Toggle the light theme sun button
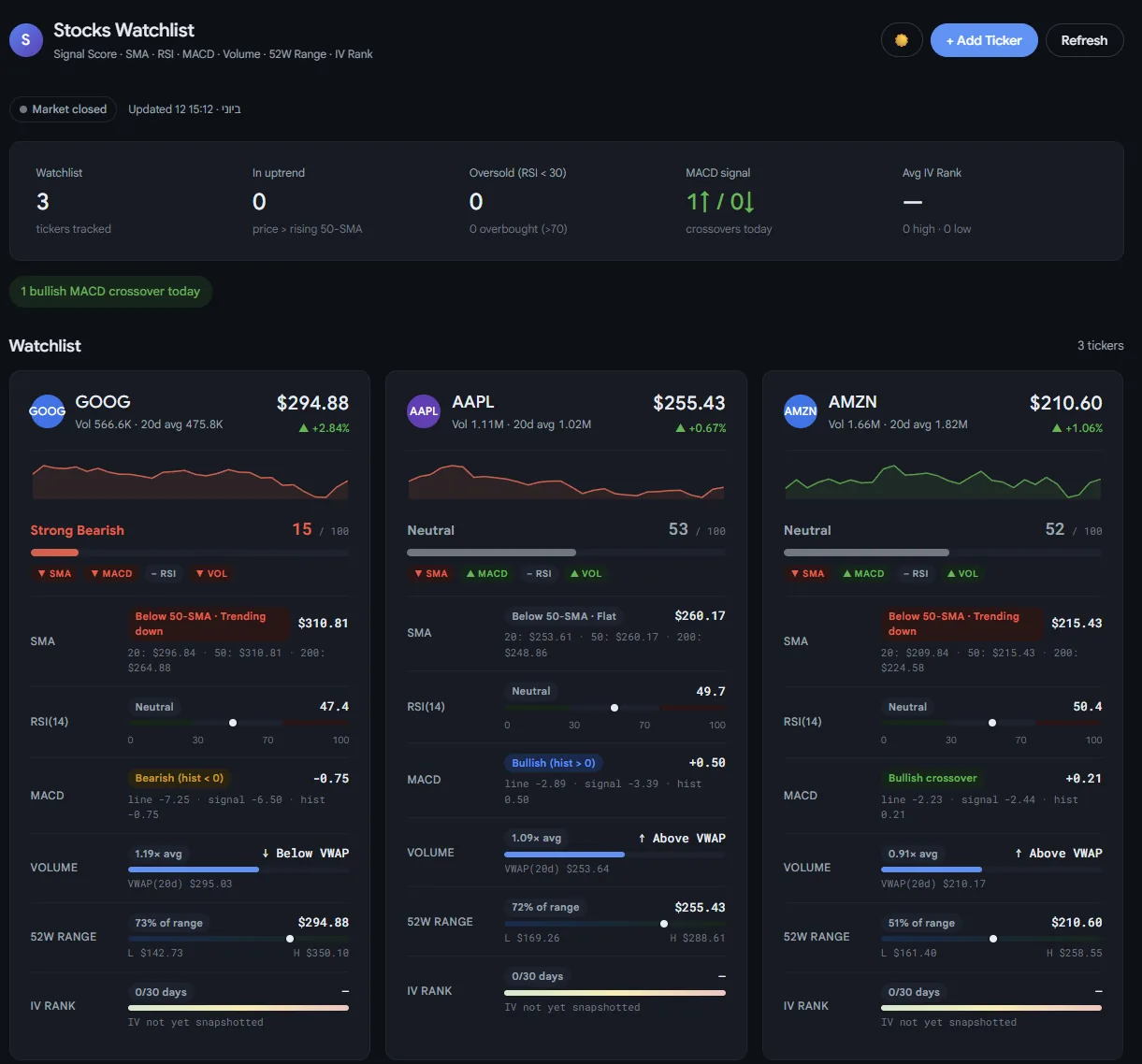This screenshot has width=1142, height=1064. point(902,40)
